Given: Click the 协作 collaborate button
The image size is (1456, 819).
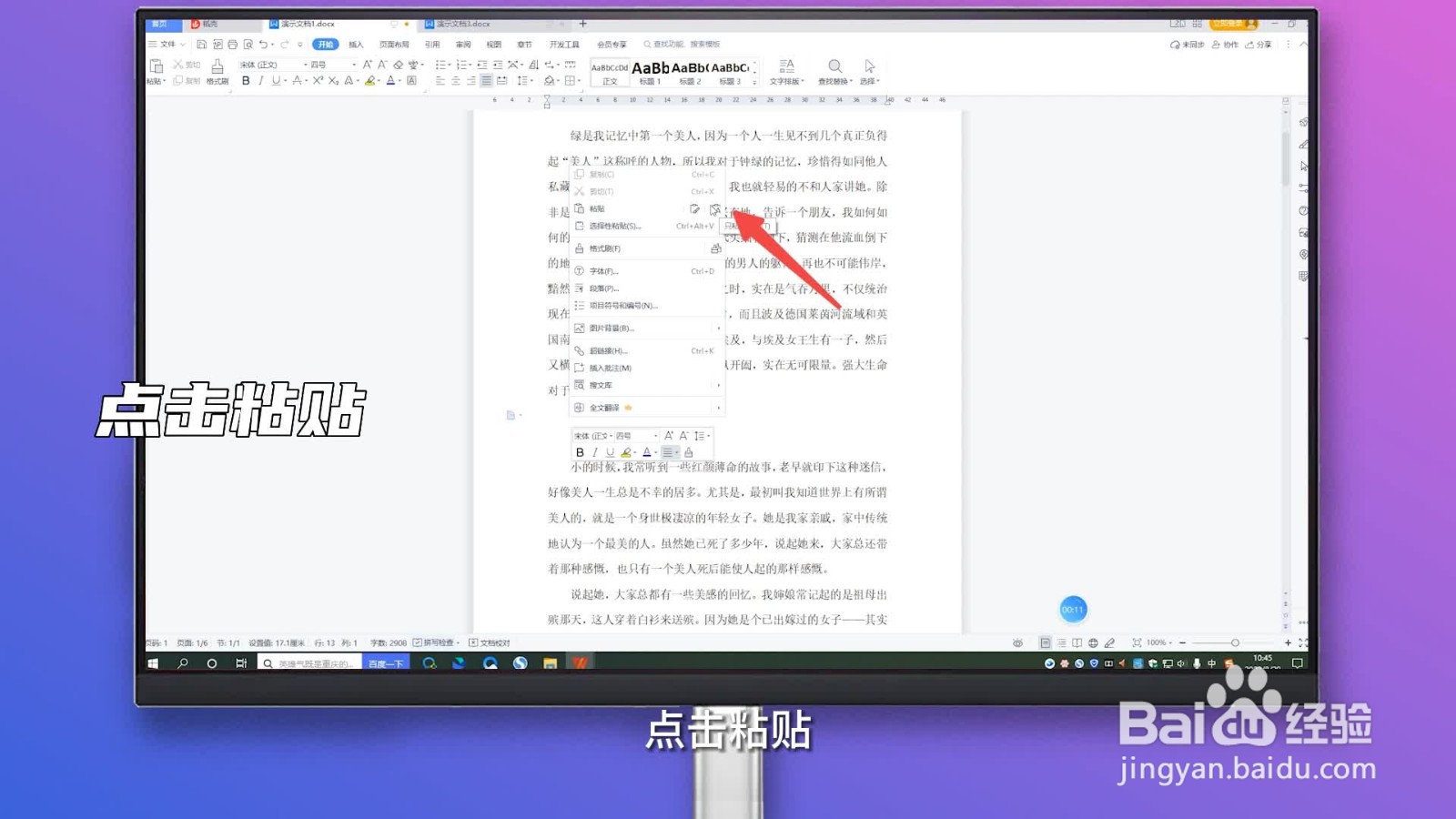Looking at the screenshot, I should (x=1225, y=45).
